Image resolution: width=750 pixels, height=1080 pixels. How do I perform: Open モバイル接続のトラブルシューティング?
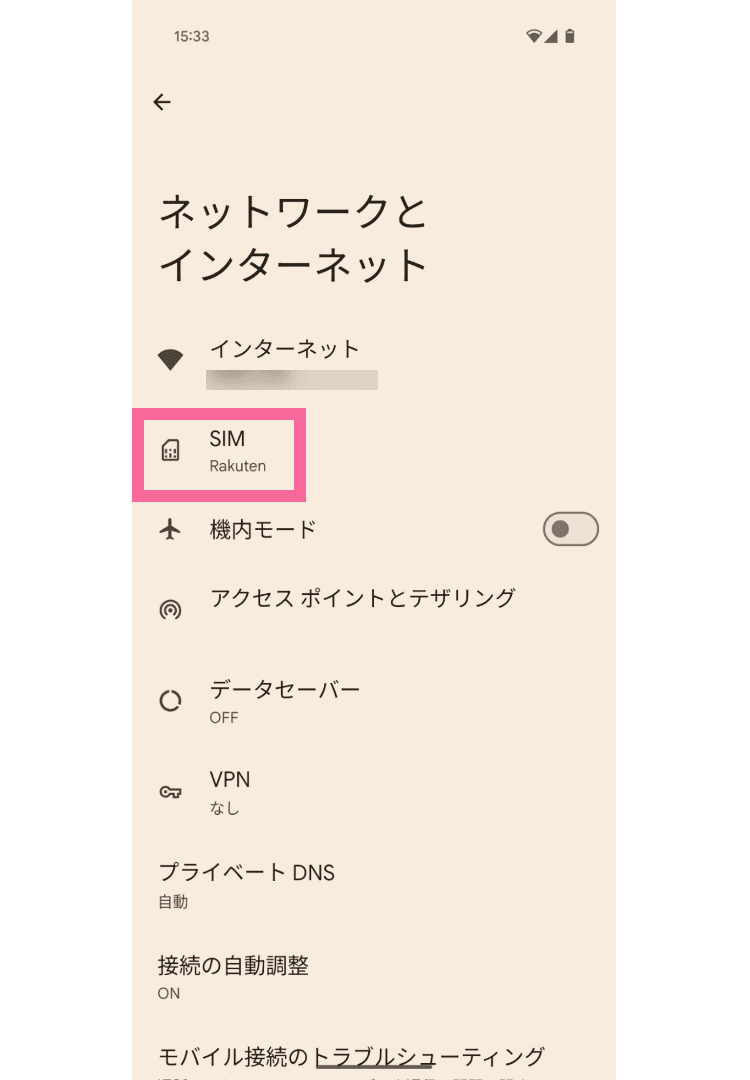[351, 1056]
